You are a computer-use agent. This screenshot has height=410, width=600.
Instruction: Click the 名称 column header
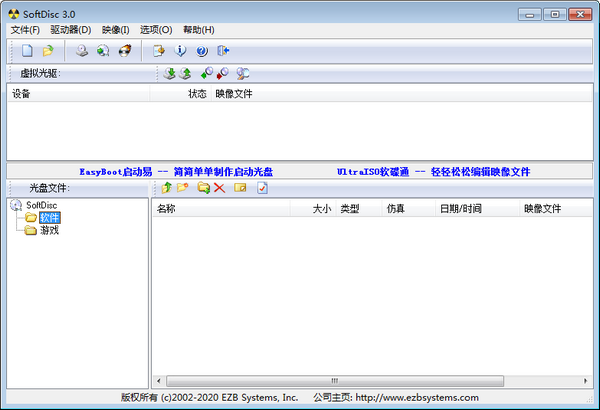coord(167,209)
